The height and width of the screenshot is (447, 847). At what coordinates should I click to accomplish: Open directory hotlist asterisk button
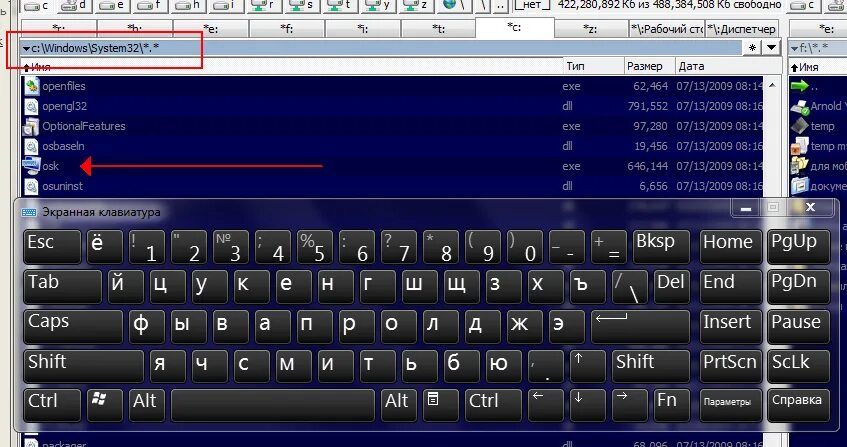(752, 48)
